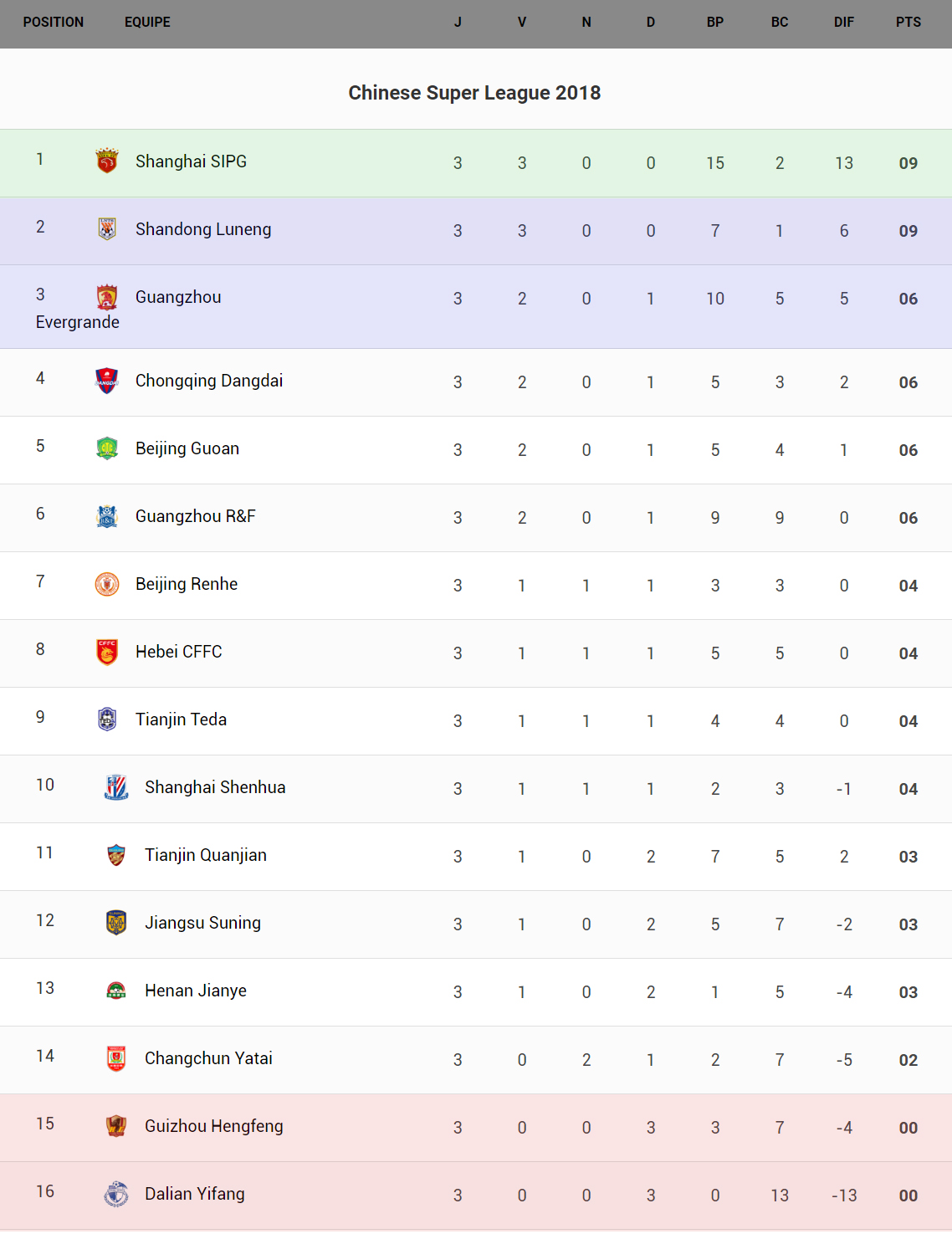
Task: Click the Shandong Luneng team logo
Action: click(x=107, y=228)
